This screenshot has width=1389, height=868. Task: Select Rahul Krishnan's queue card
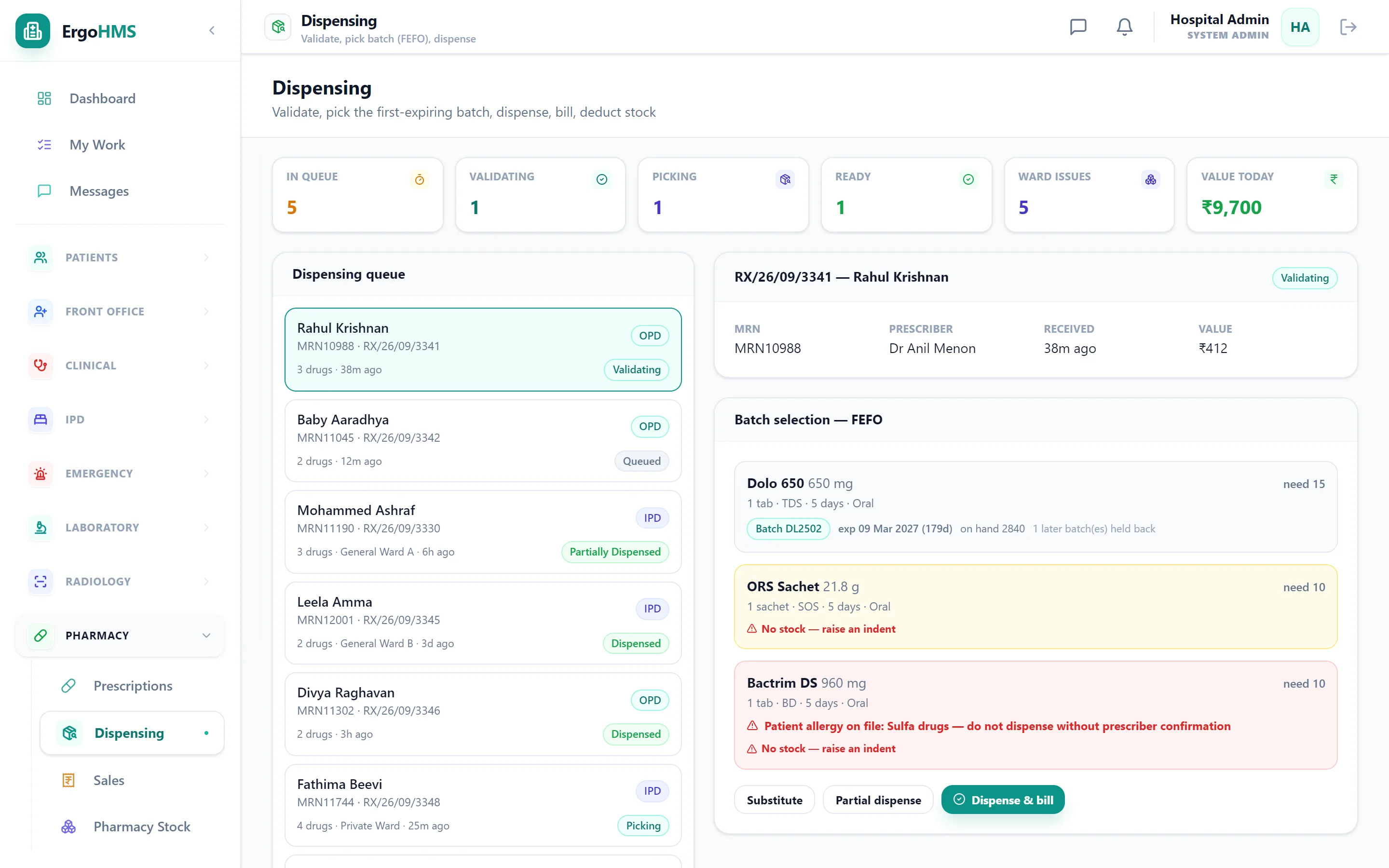483,349
